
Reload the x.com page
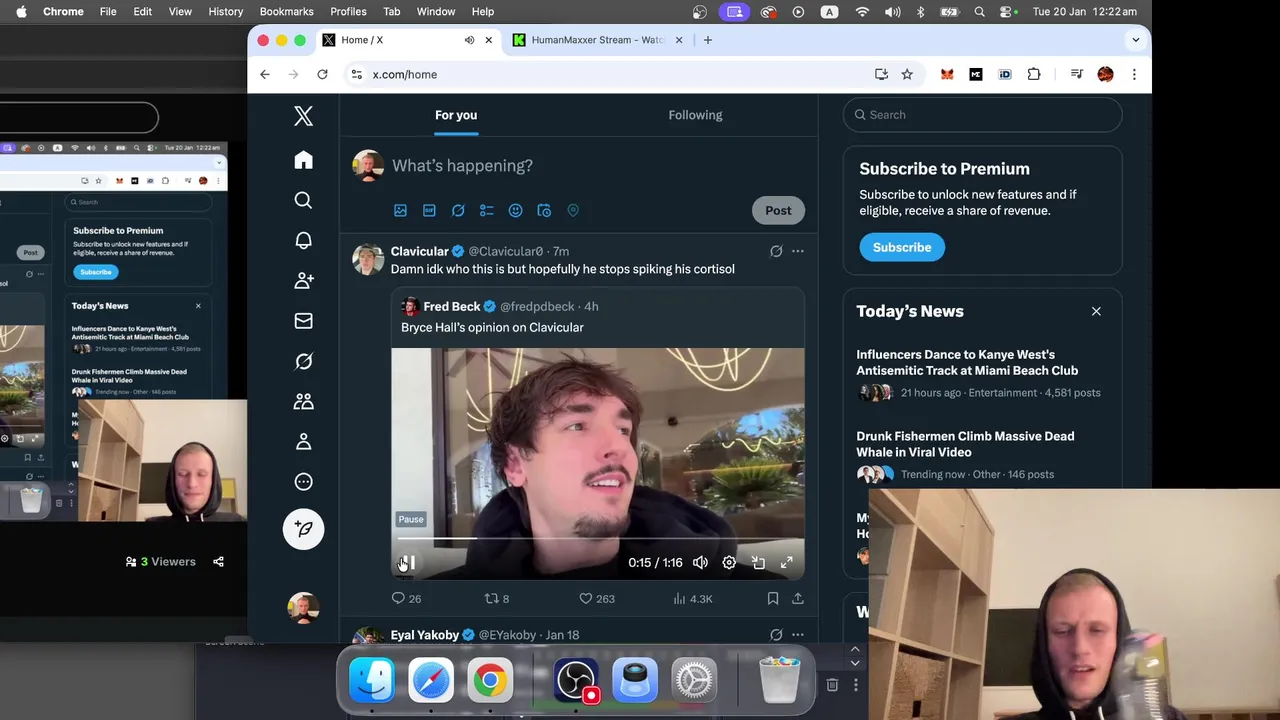[322, 74]
